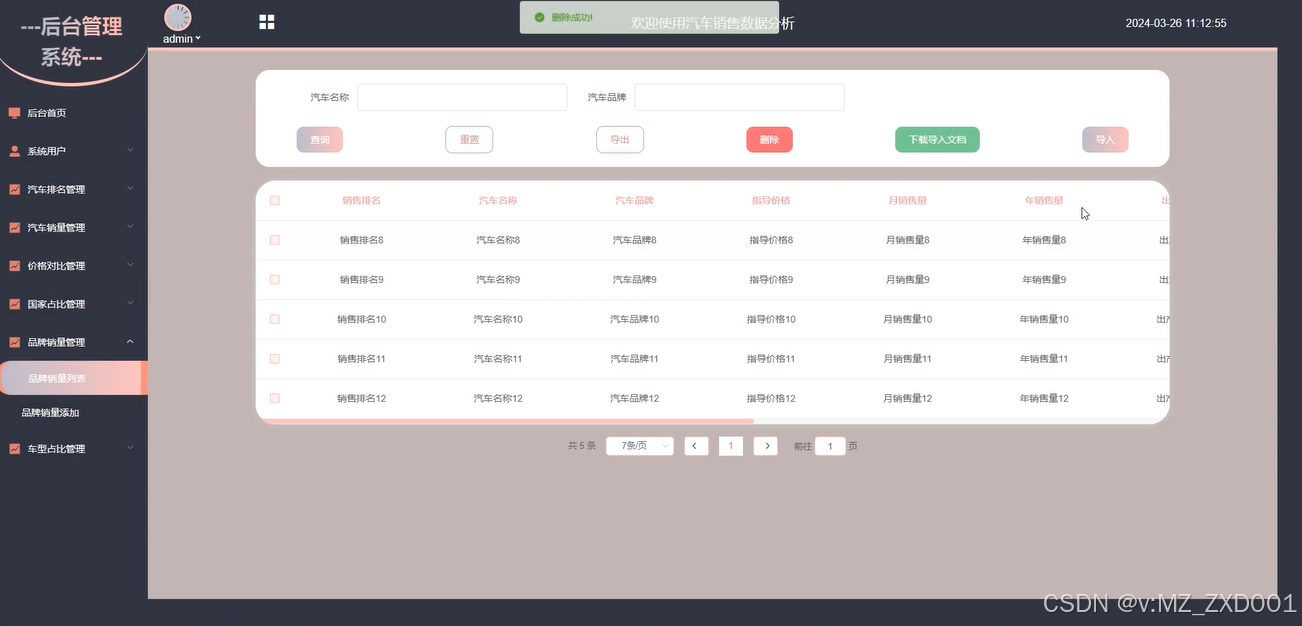Toggle the select-all checkbox in table header
1302x626 pixels.
click(275, 200)
